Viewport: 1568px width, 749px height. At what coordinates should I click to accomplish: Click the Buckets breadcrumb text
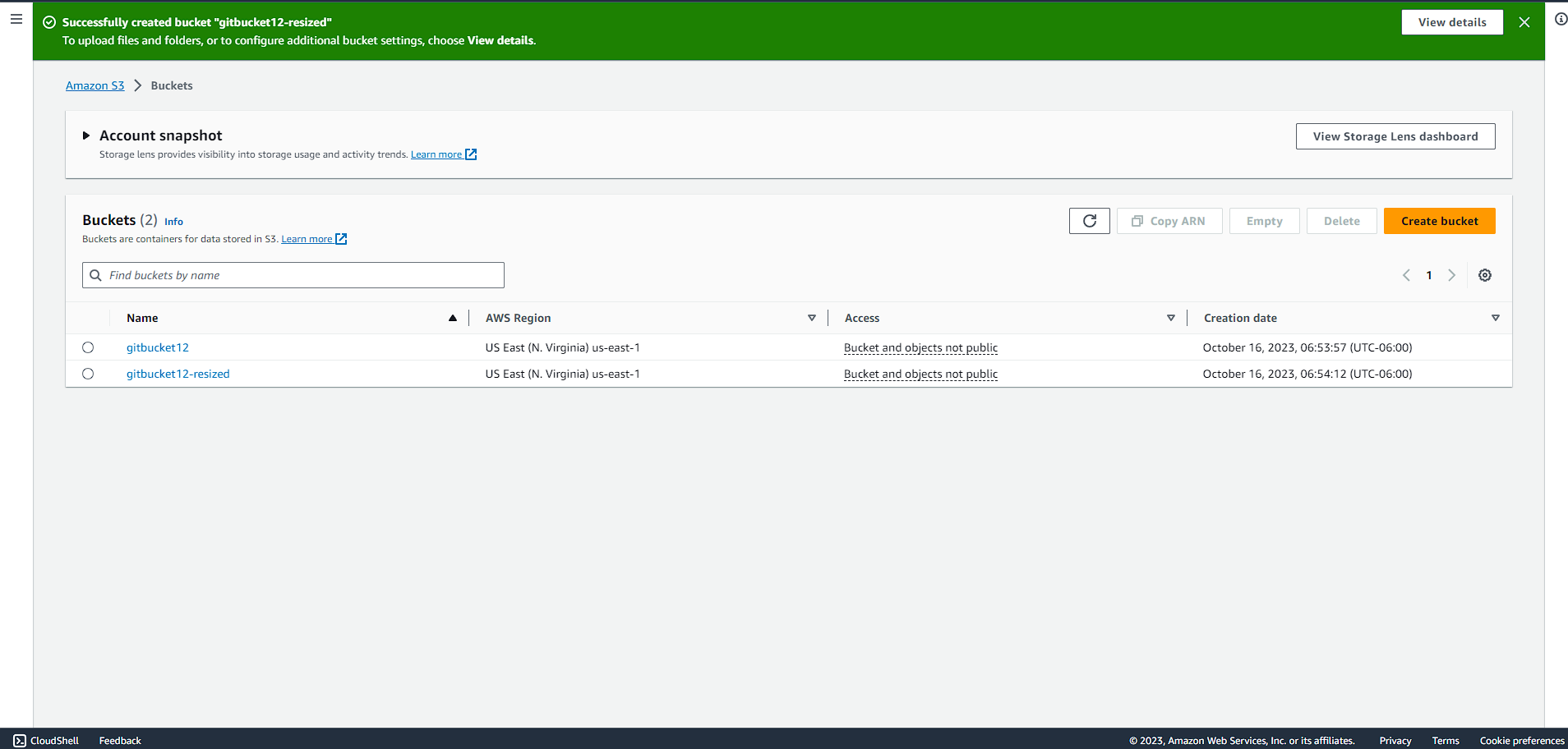(172, 85)
